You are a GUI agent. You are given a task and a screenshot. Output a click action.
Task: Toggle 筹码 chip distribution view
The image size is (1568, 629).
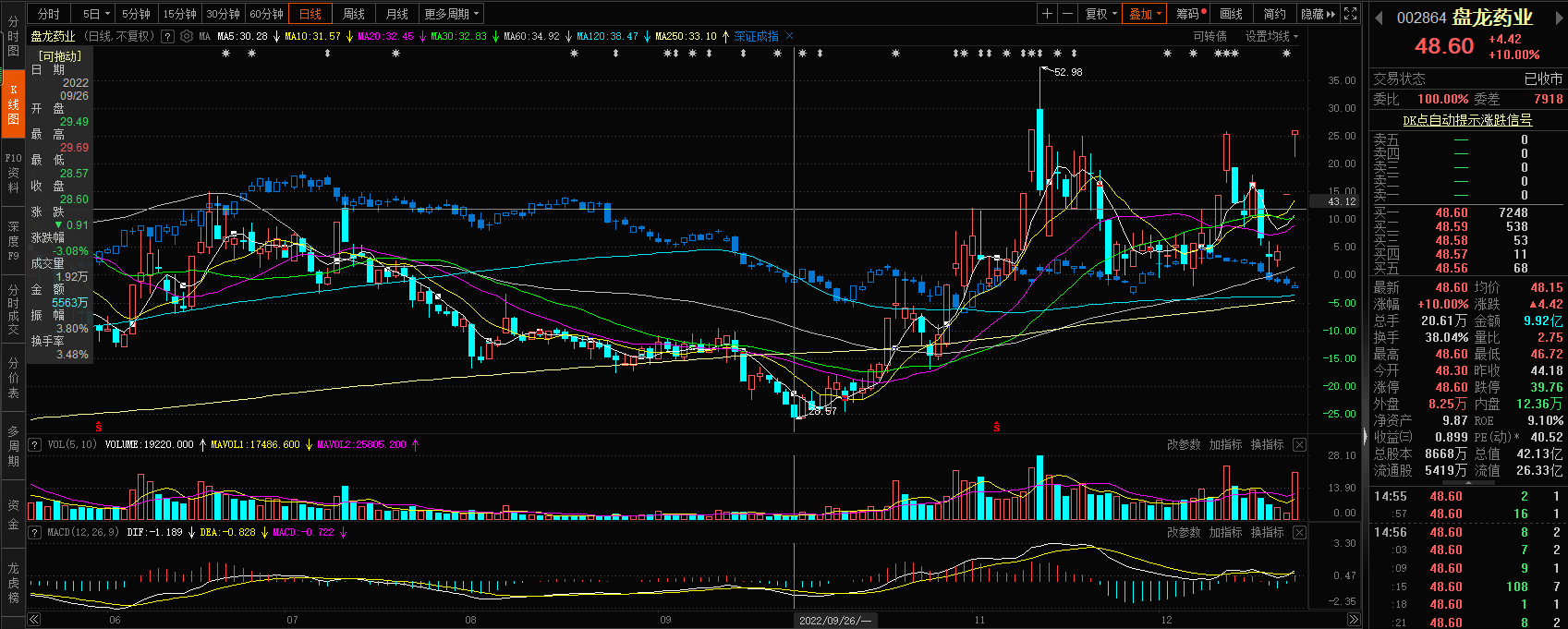1190,14
